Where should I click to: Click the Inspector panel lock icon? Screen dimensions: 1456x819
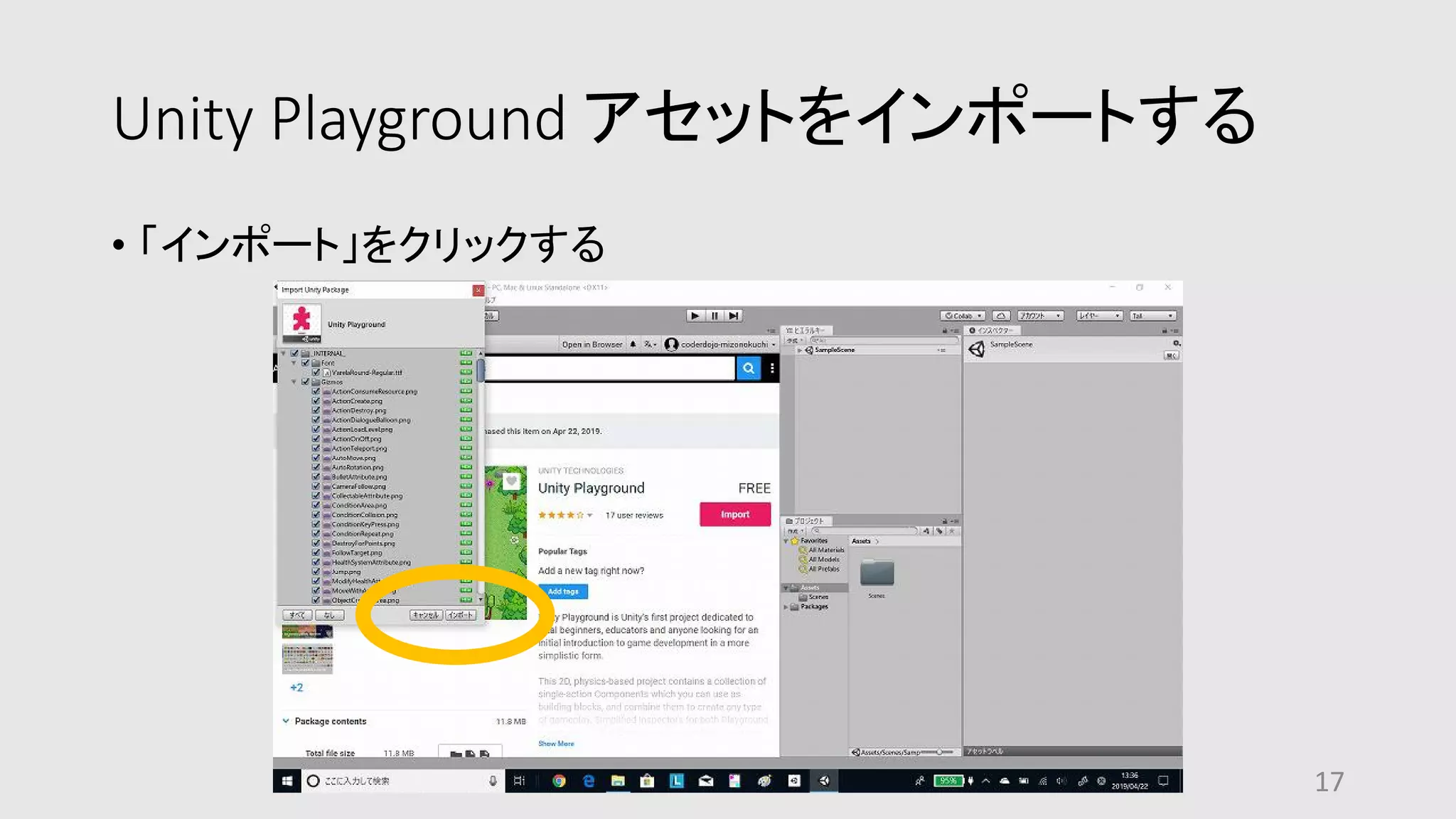(1165, 331)
